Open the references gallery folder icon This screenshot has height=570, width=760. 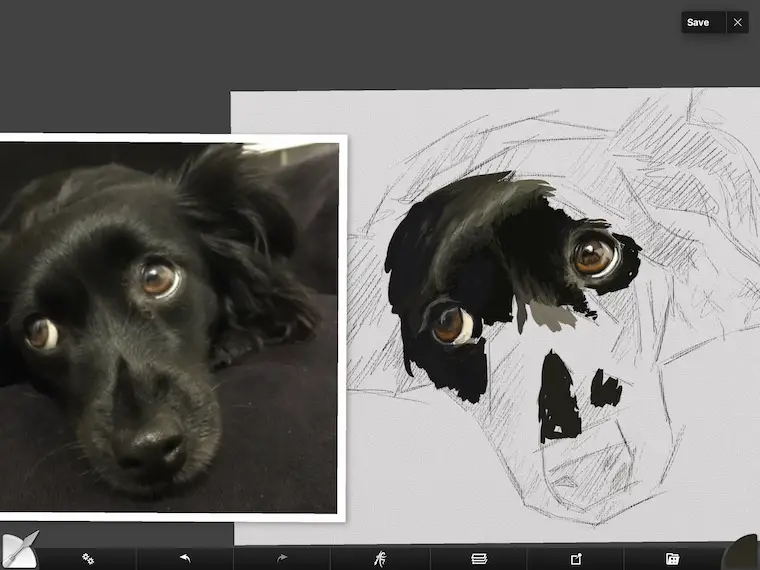click(x=672, y=559)
